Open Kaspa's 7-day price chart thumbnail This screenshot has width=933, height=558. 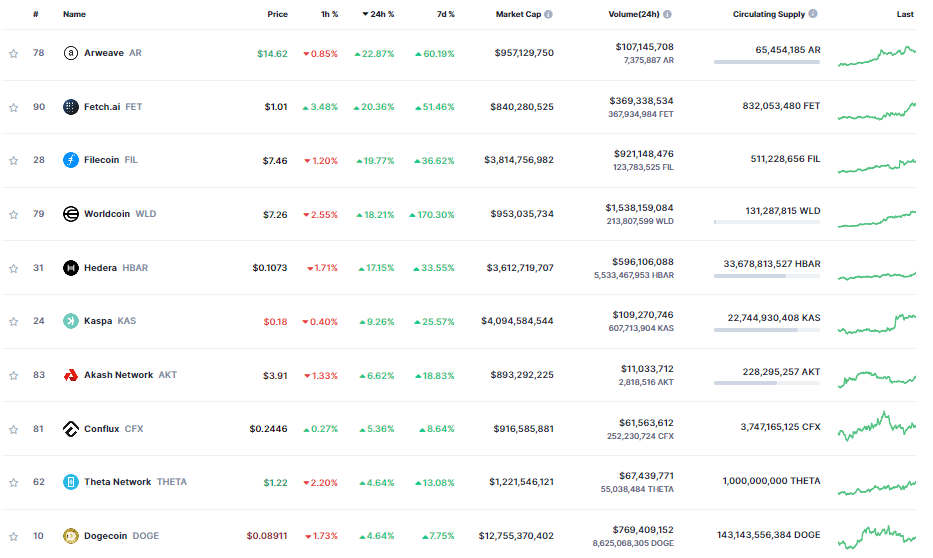877,322
